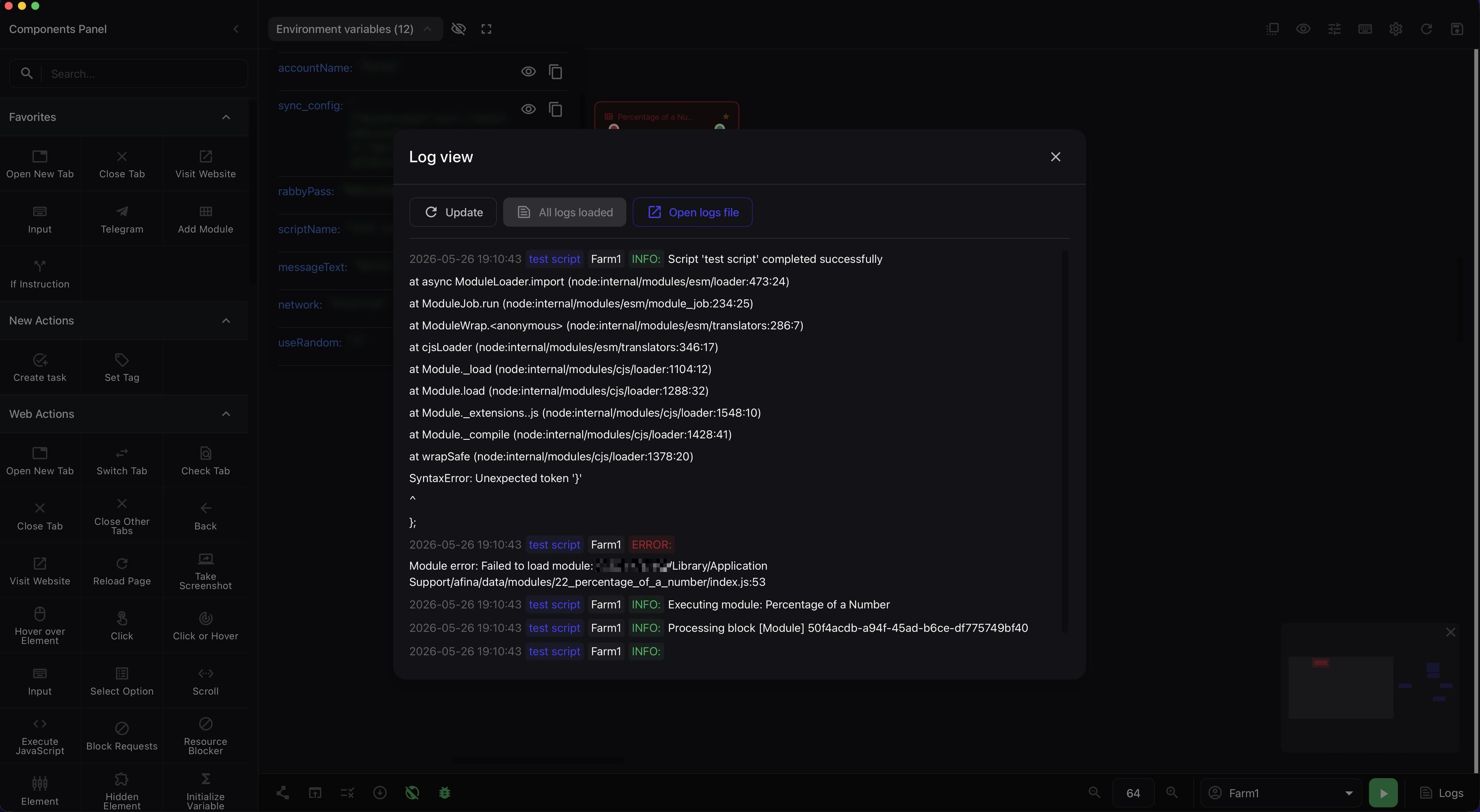This screenshot has width=1480, height=812.
Task: Select Open New Tab in Favorites
Action: pos(40,164)
